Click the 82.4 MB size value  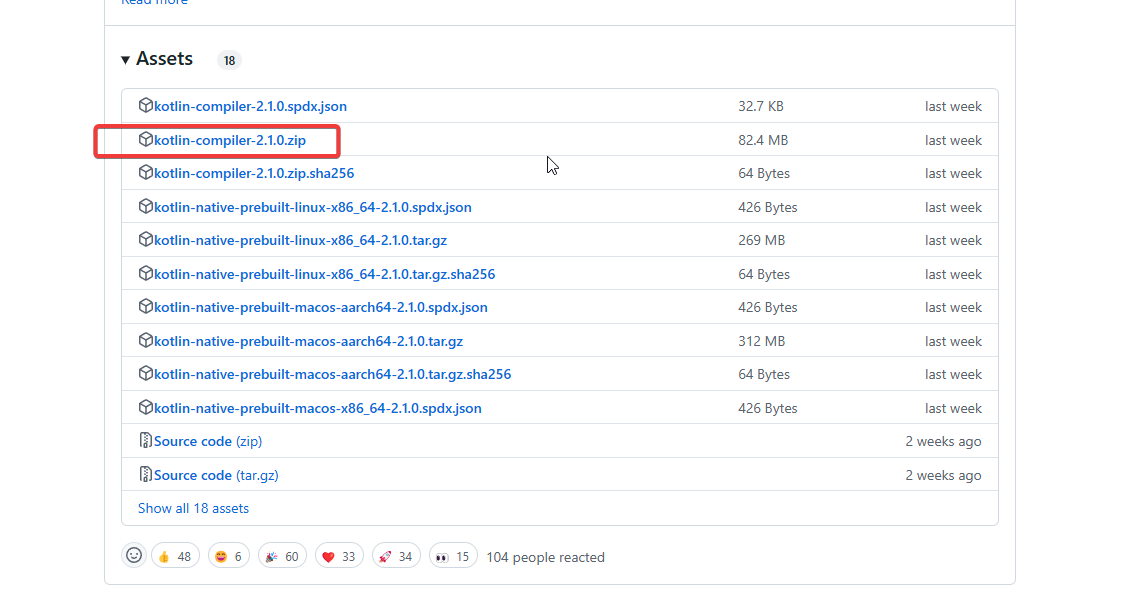click(763, 140)
